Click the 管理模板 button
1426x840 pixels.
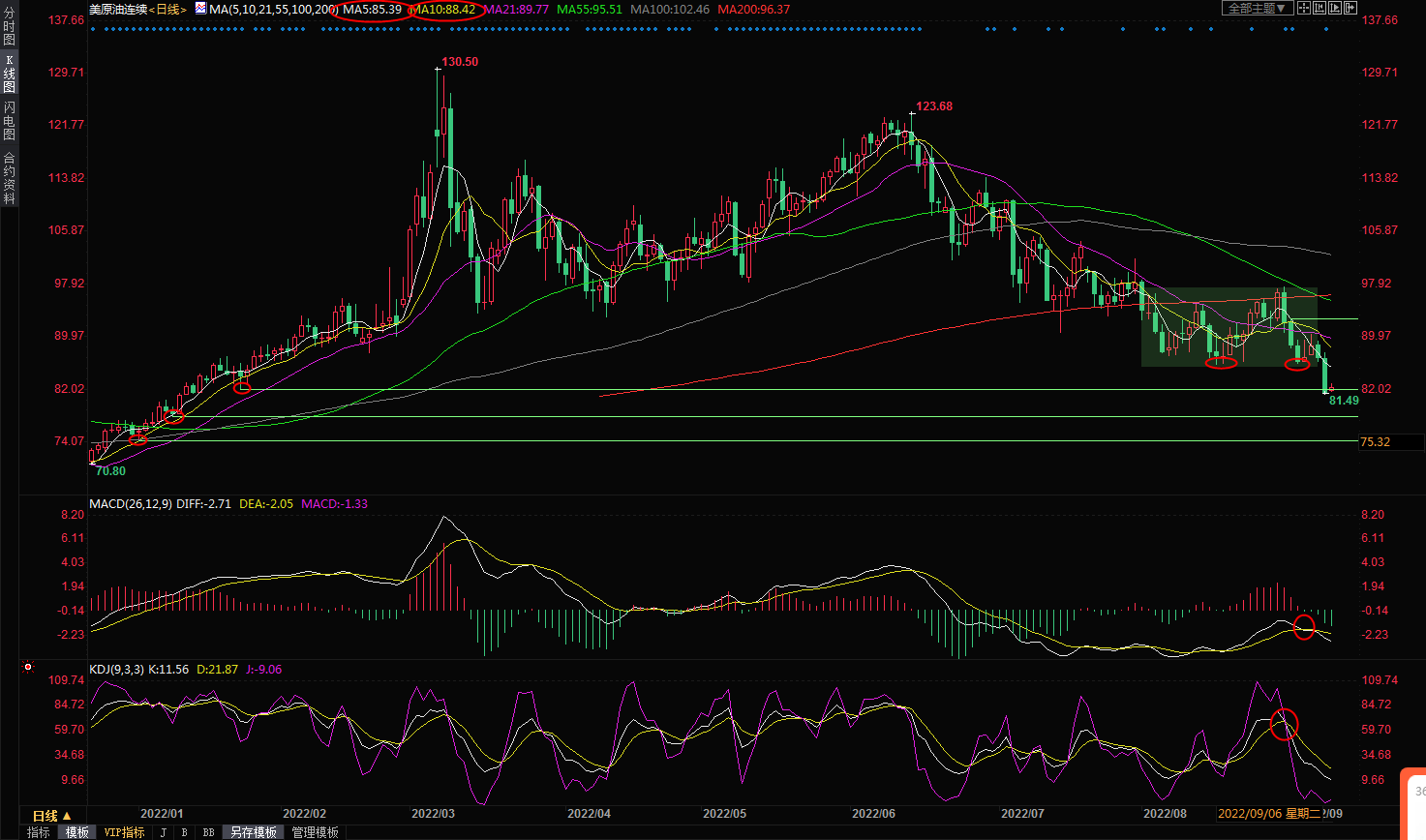pos(316,832)
